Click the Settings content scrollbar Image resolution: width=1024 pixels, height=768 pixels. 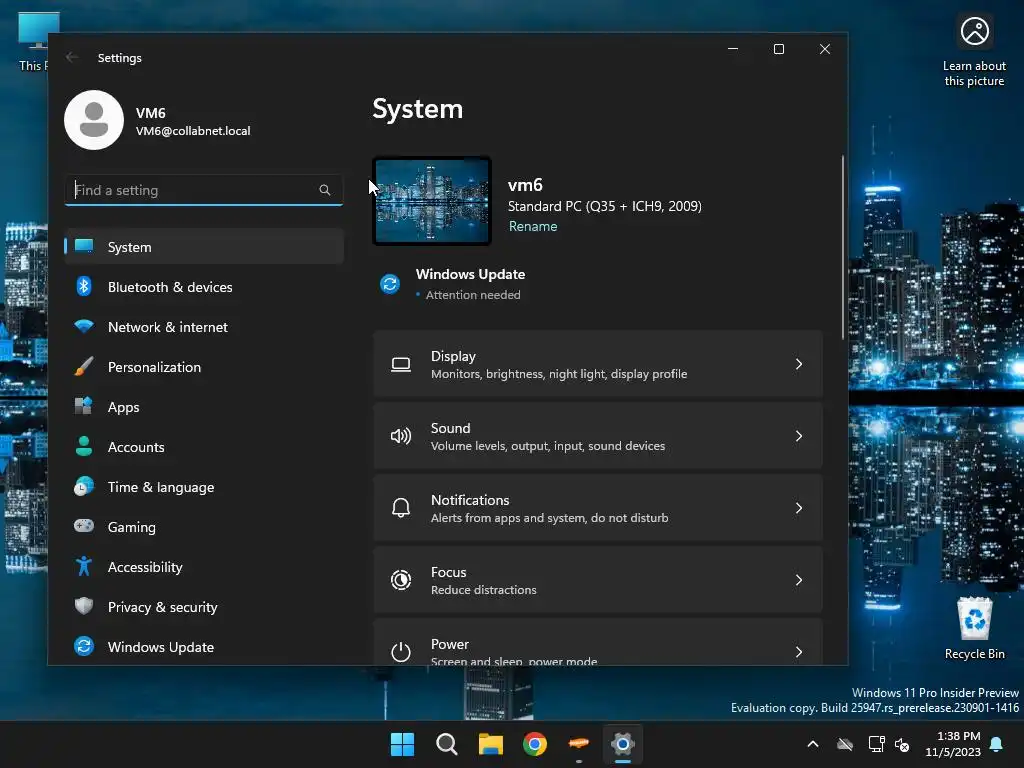[x=842, y=248]
